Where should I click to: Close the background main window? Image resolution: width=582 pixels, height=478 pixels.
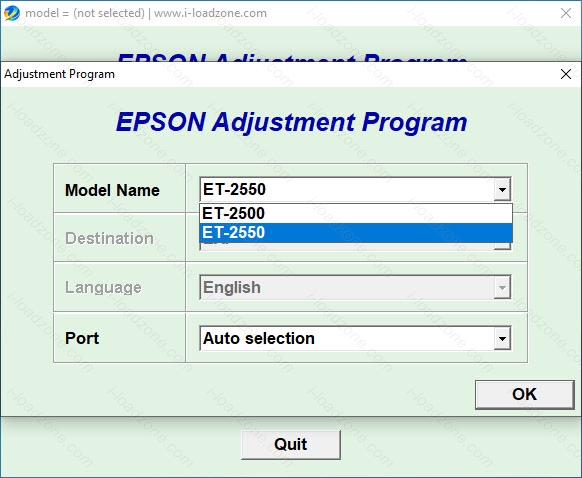coord(566,13)
